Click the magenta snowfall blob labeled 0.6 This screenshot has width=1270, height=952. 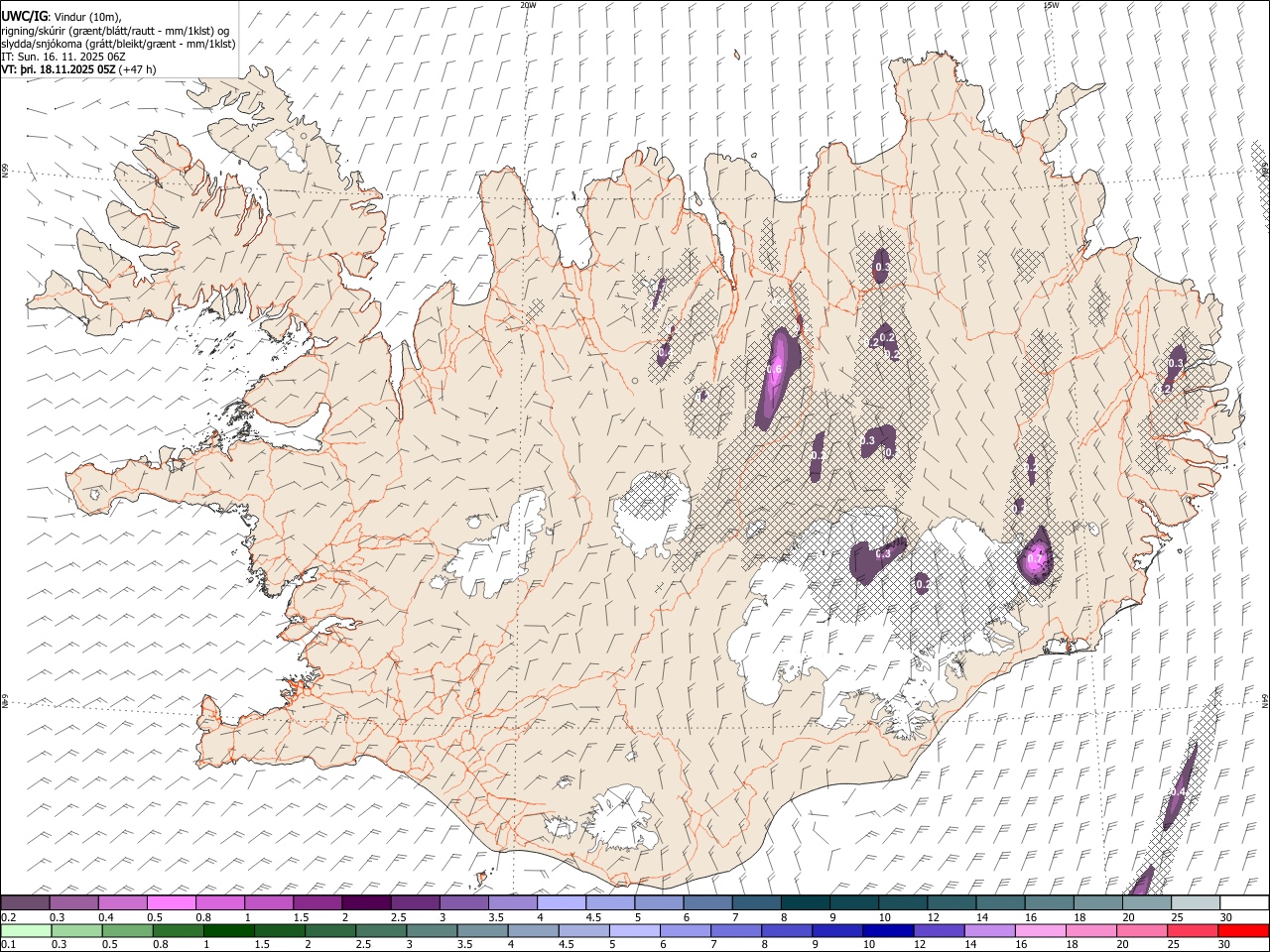[x=777, y=377]
